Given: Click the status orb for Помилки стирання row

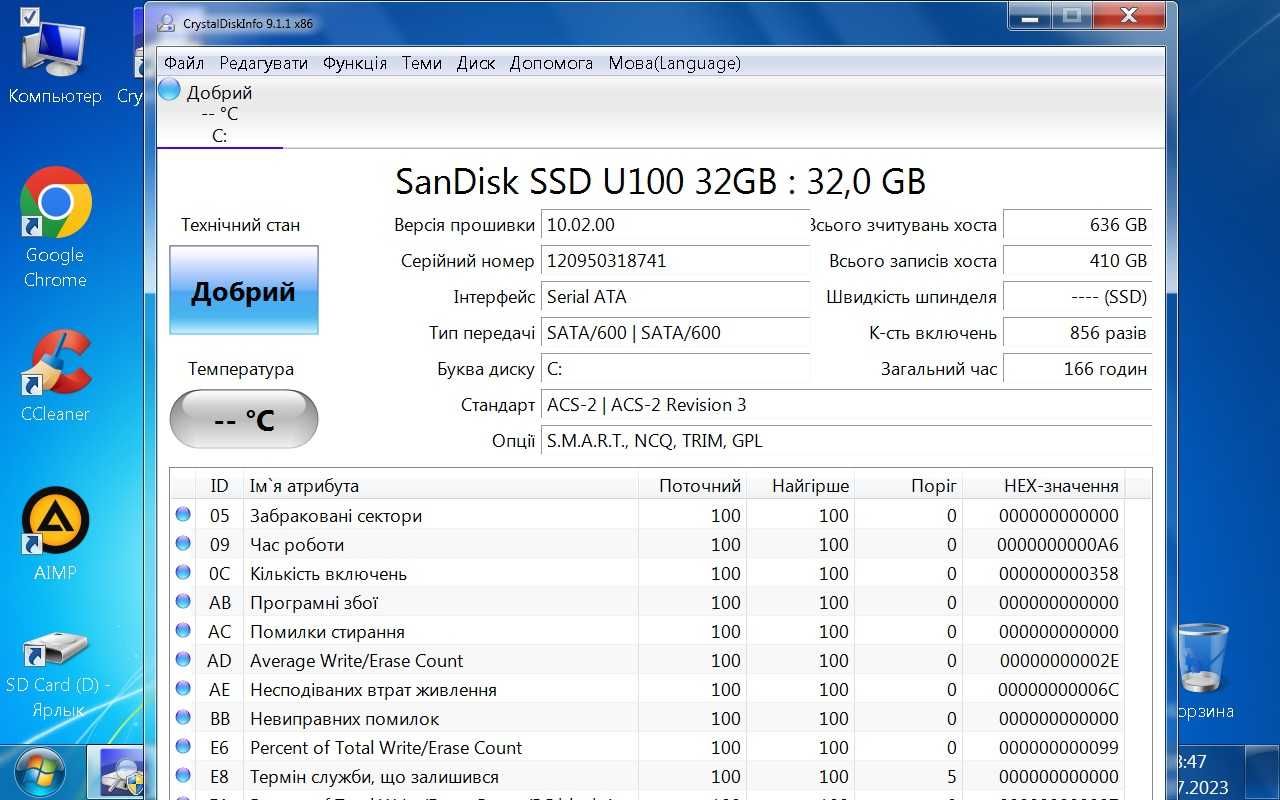Looking at the screenshot, I should (x=183, y=631).
